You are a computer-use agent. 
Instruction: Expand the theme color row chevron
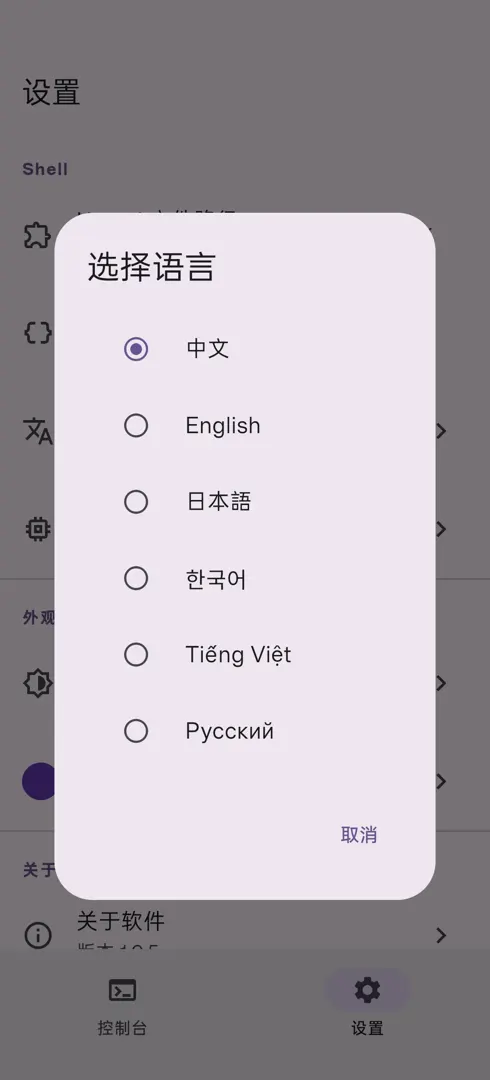(x=441, y=781)
